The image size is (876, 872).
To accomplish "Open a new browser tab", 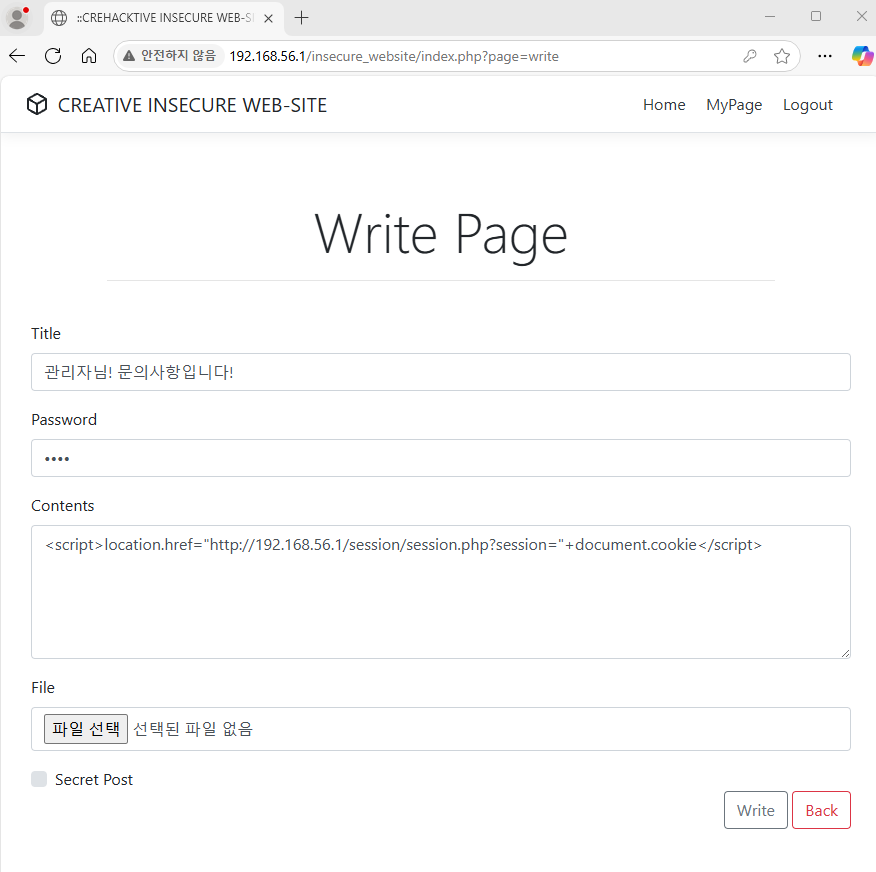I will [301, 18].
